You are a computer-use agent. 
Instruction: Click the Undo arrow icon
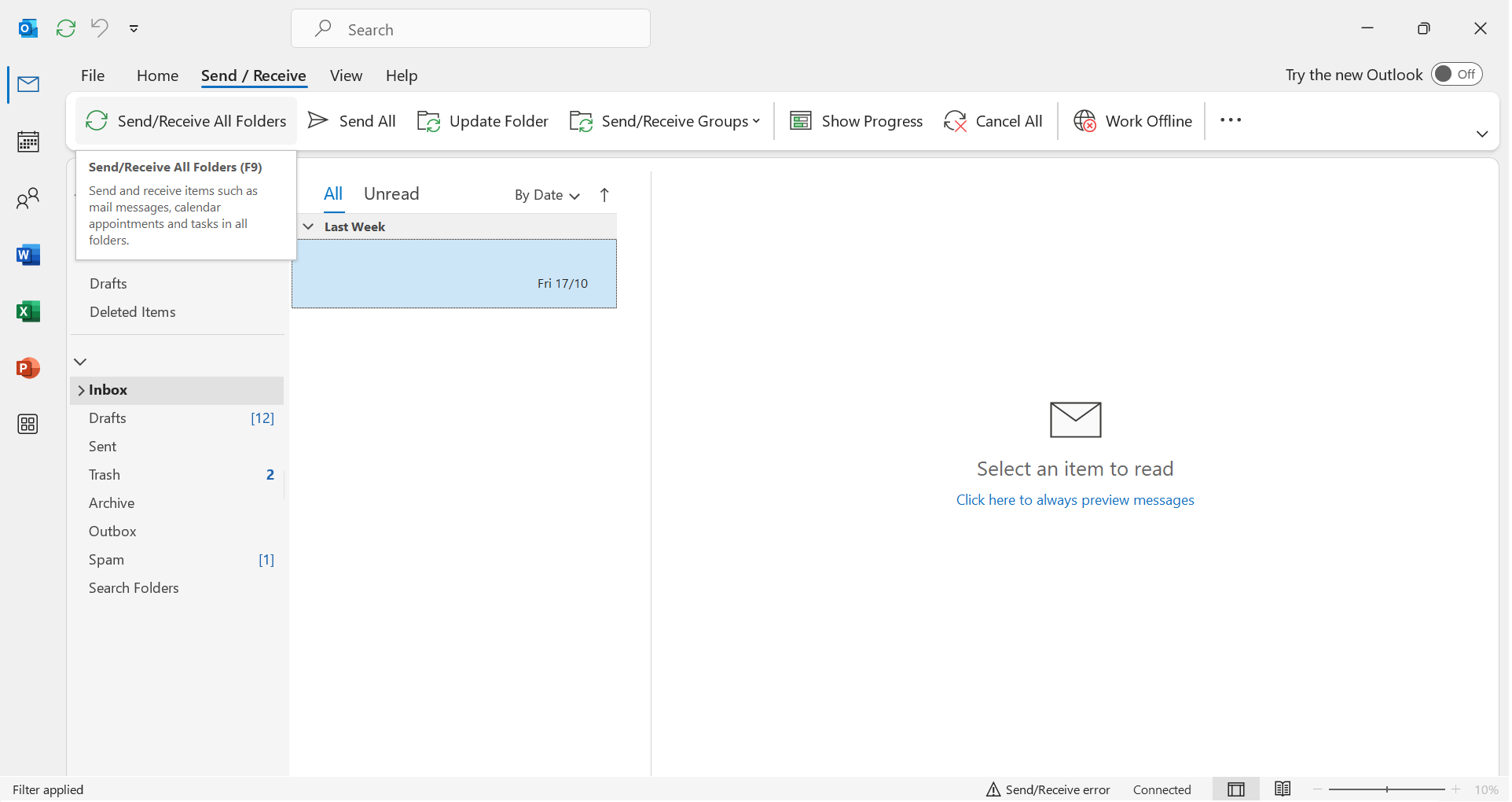(99, 28)
